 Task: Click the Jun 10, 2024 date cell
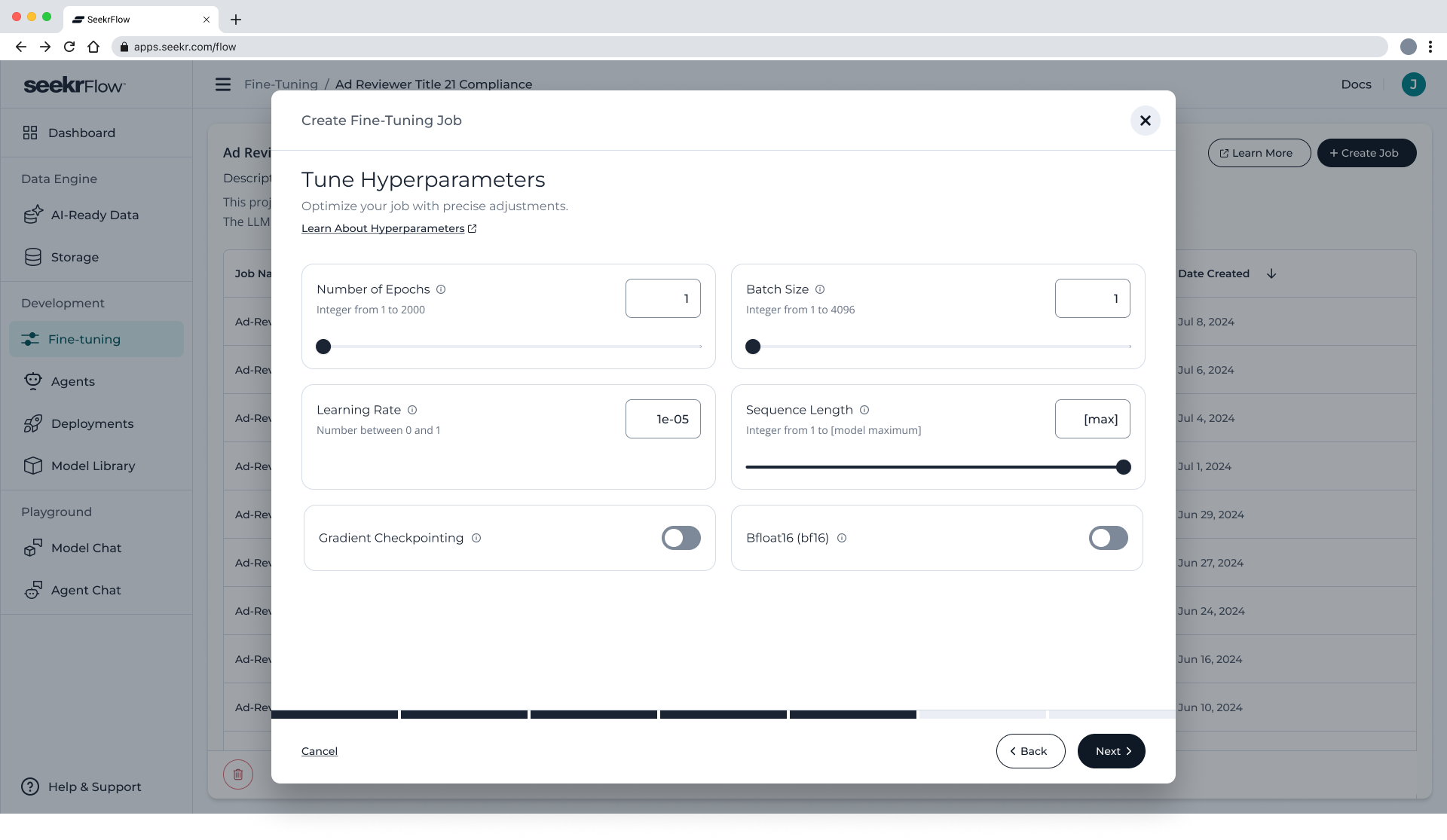pos(1210,707)
